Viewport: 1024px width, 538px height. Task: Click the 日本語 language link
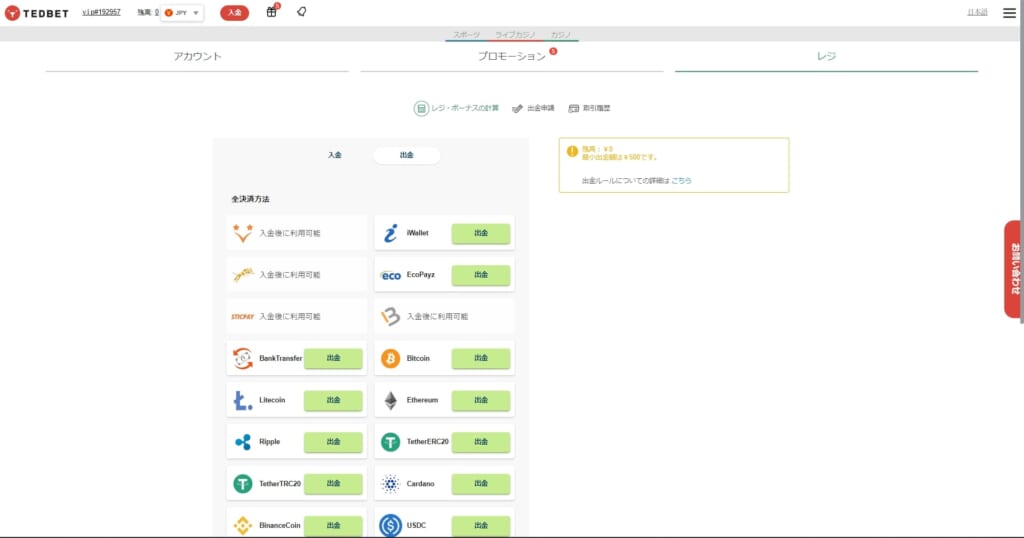point(977,12)
